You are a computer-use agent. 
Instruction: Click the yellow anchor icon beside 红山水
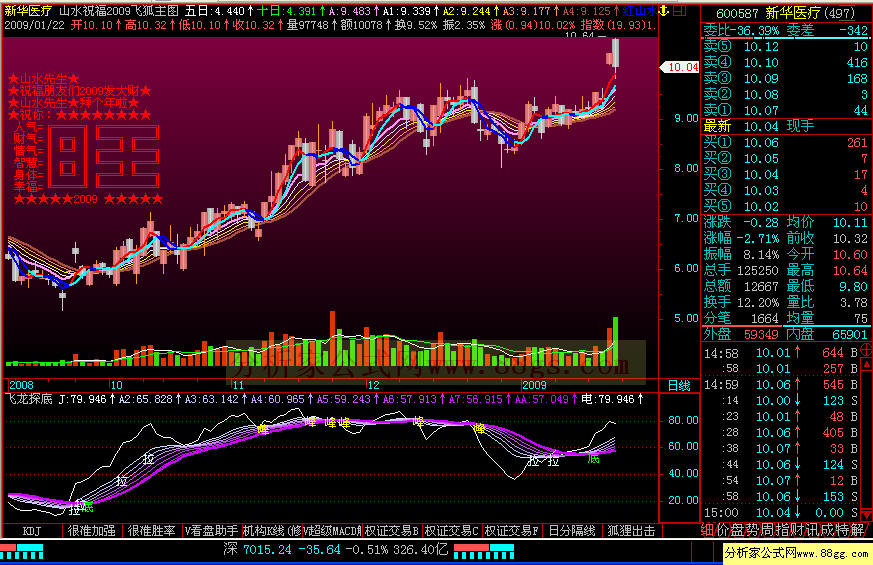click(663, 10)
